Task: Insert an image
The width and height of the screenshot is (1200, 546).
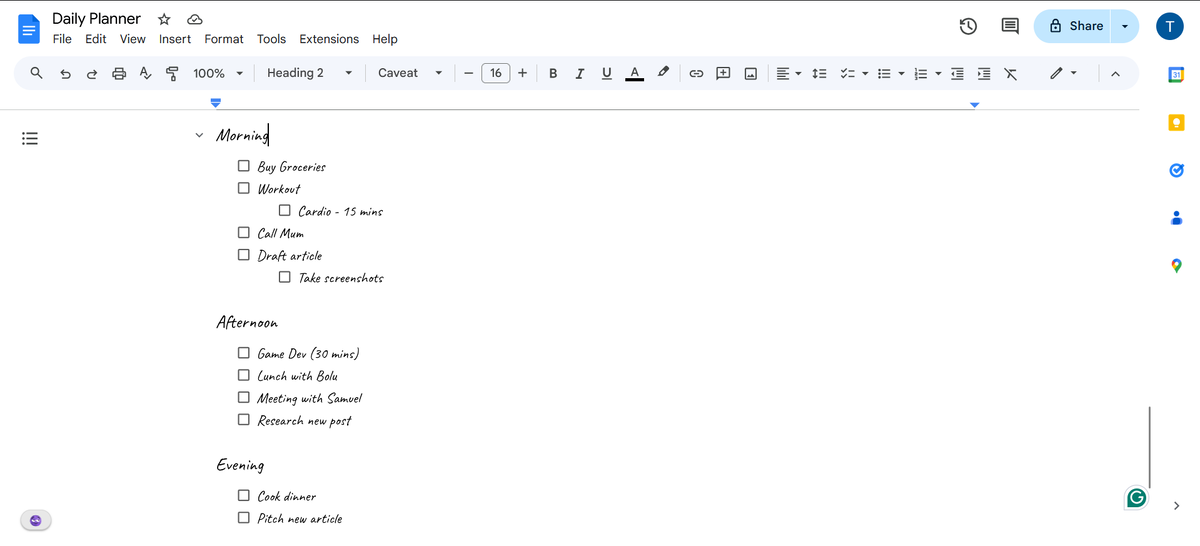Action: pos(750,73)
